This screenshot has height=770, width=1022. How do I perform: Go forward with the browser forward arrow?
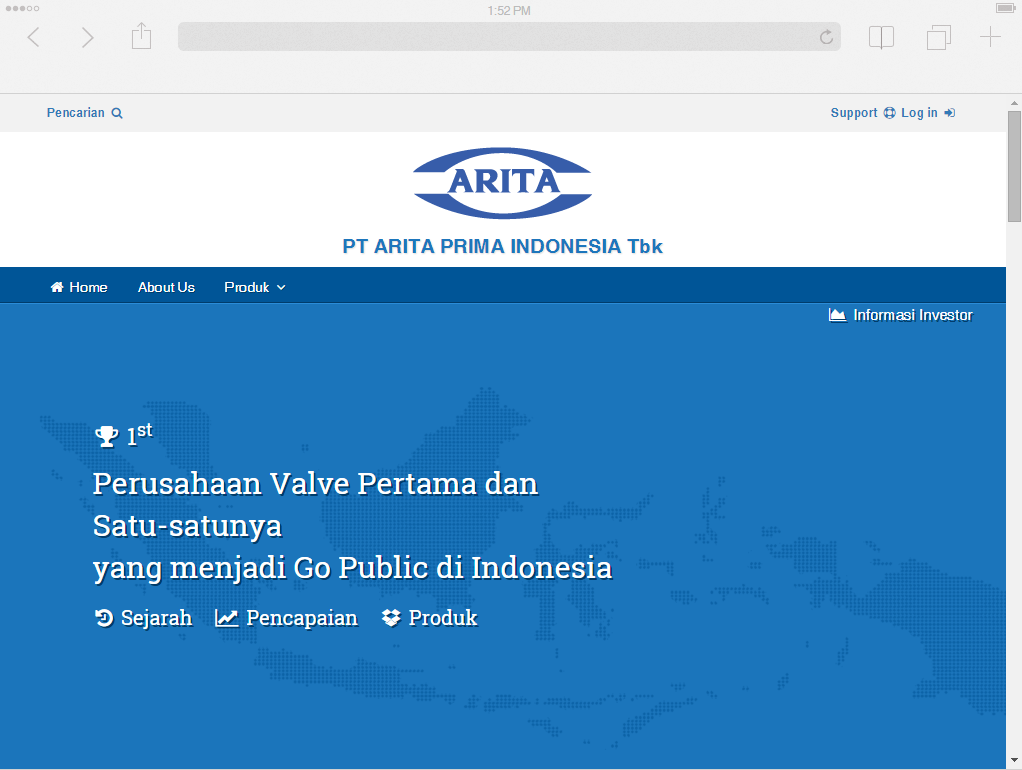pyautogui.click(x=87, y=37)
